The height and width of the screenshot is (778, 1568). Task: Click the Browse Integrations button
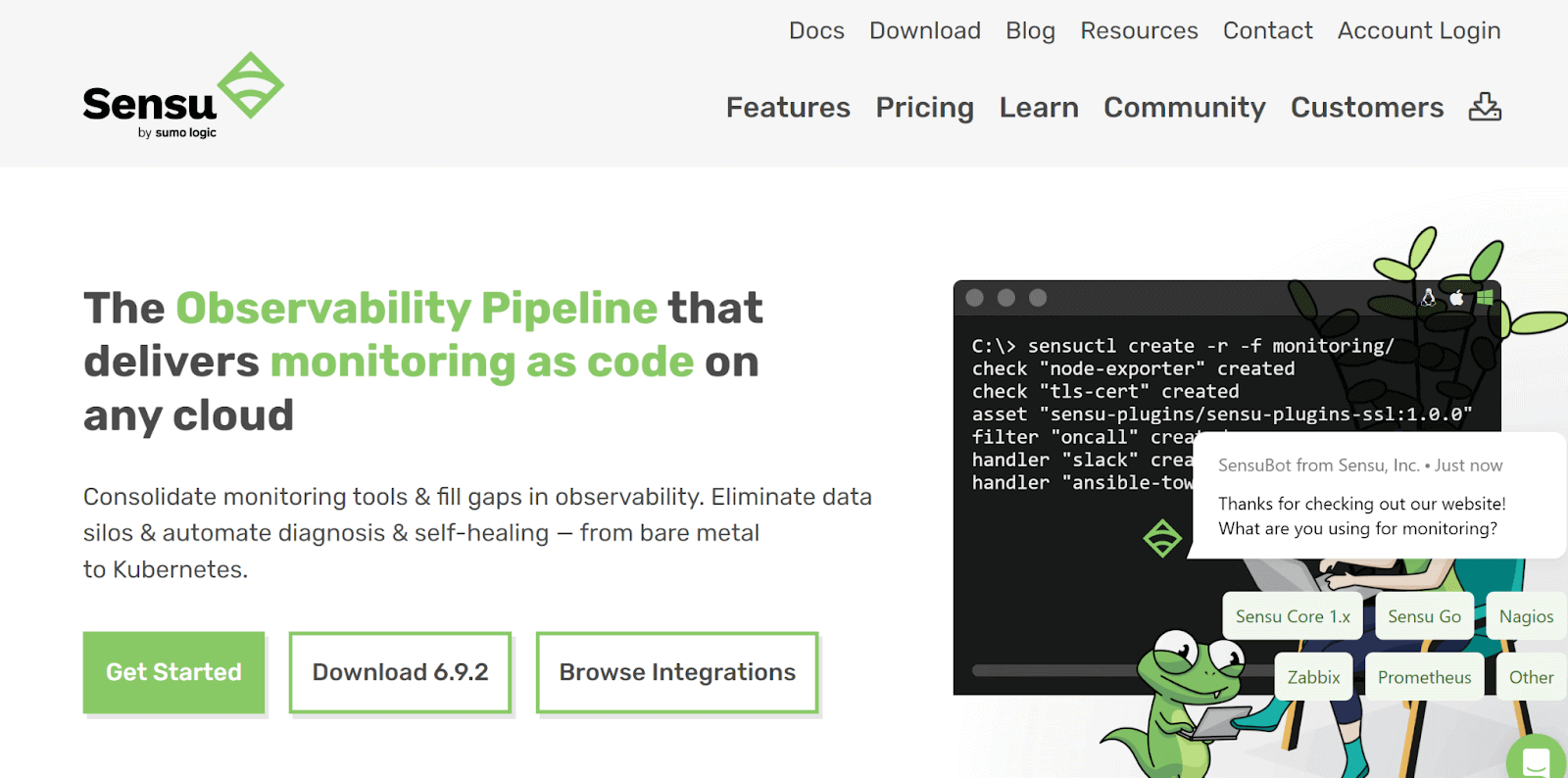[x=677, y=672]
